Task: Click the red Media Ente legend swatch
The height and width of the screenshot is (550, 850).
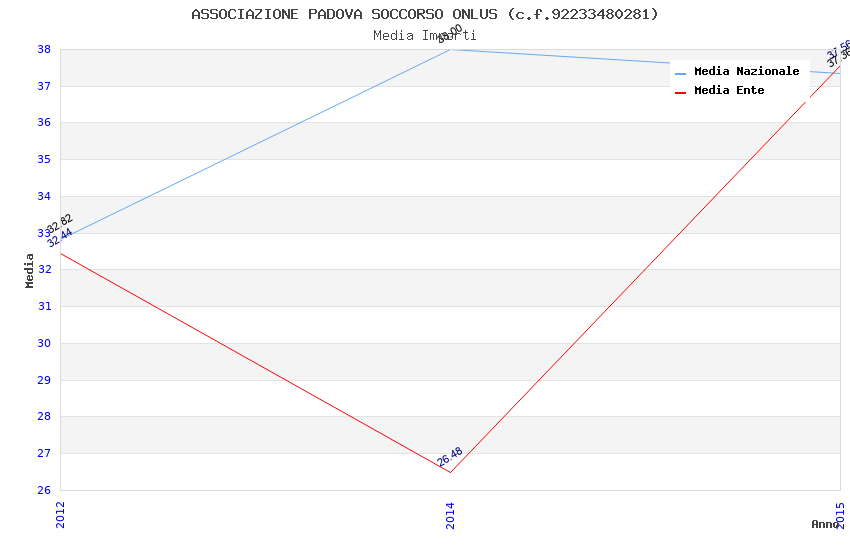Action: coord(680,93)
